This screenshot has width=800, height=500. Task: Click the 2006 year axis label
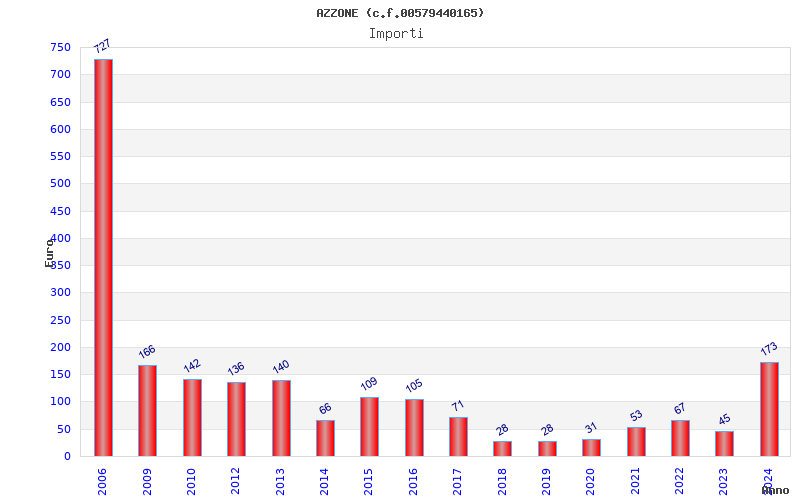(x=102, y=482)
